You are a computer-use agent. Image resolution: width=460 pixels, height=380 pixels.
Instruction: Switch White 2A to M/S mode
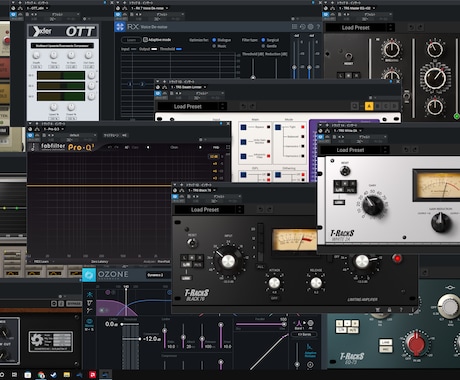350,190
